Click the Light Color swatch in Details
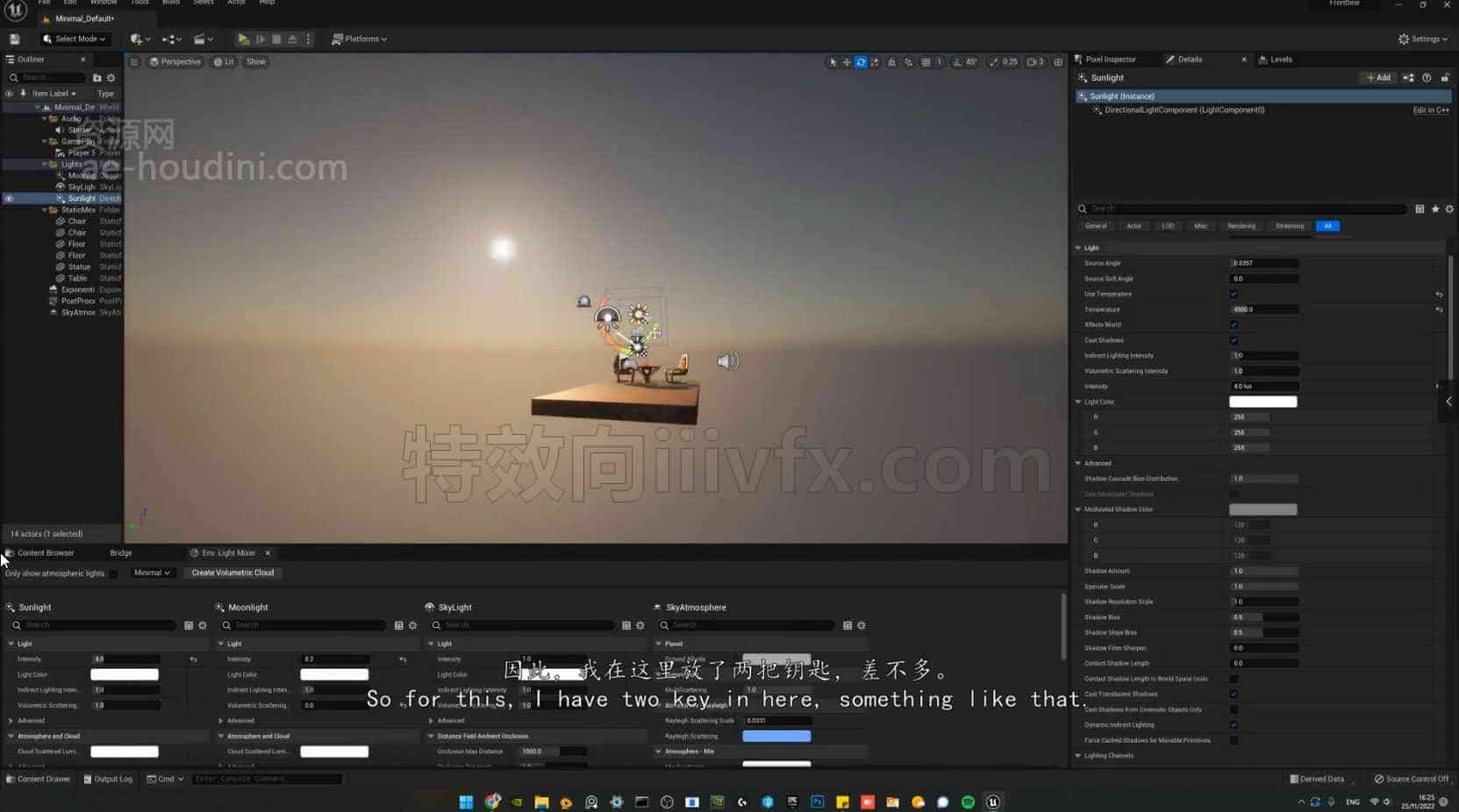The image size is (1459, 812). (x=1263, y=402)
